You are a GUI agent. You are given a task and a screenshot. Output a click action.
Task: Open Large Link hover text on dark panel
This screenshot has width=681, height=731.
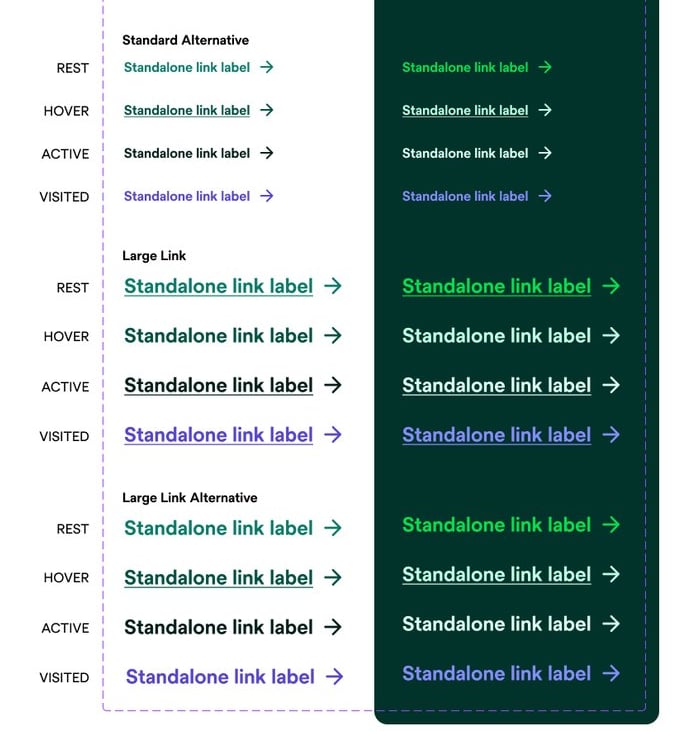tap(497, 336)
